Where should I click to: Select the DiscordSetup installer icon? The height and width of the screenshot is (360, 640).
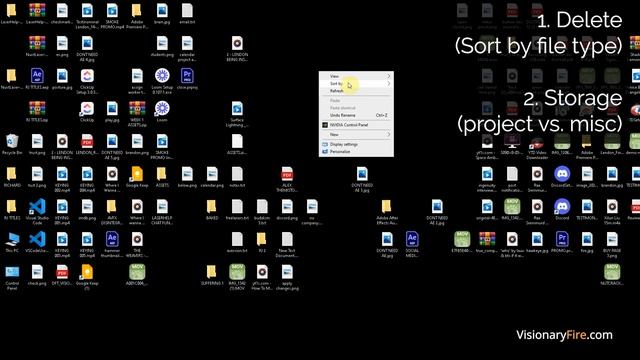pos(562,178)
